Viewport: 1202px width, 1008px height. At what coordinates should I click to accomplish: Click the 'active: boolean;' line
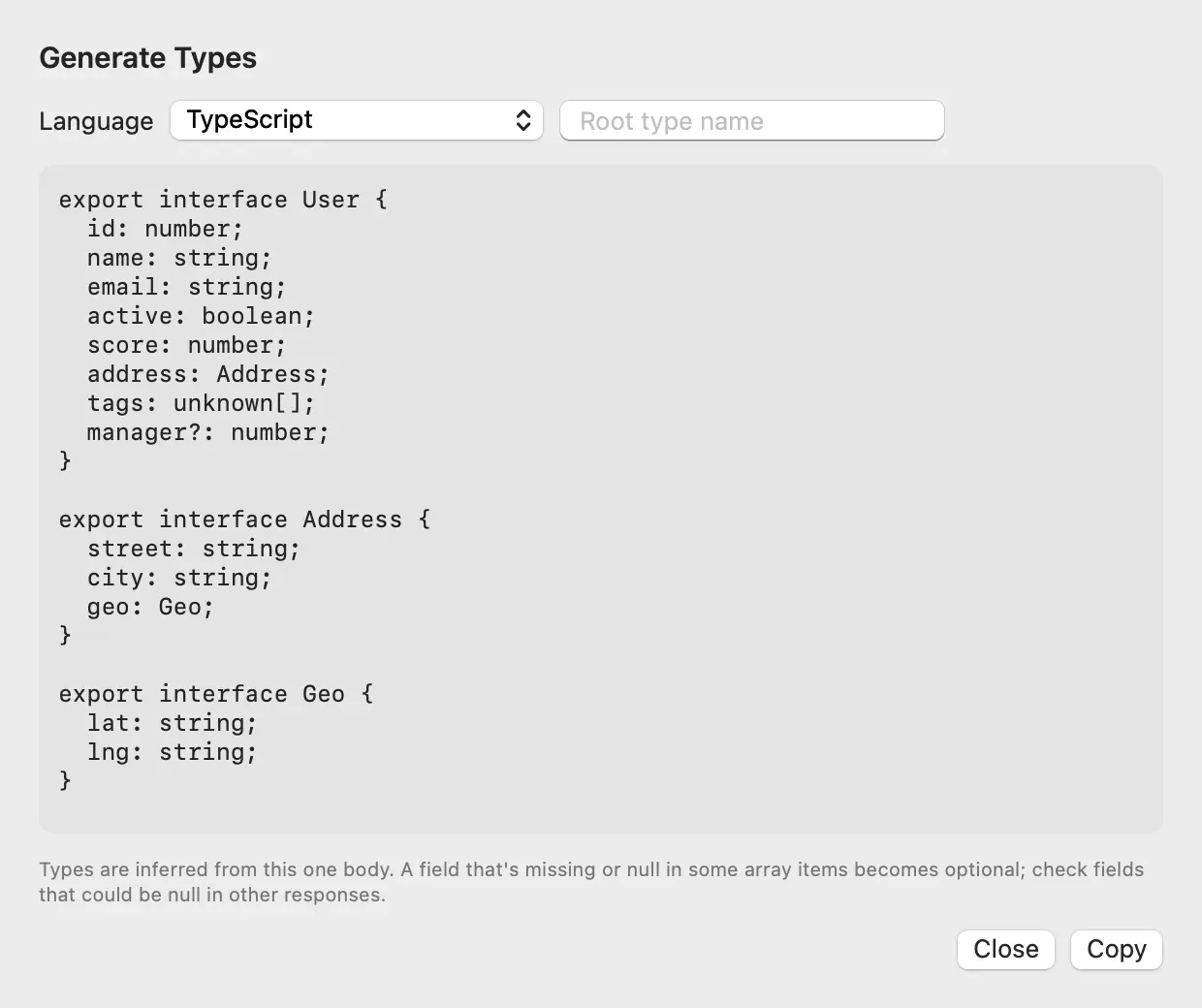pos(201,316)
